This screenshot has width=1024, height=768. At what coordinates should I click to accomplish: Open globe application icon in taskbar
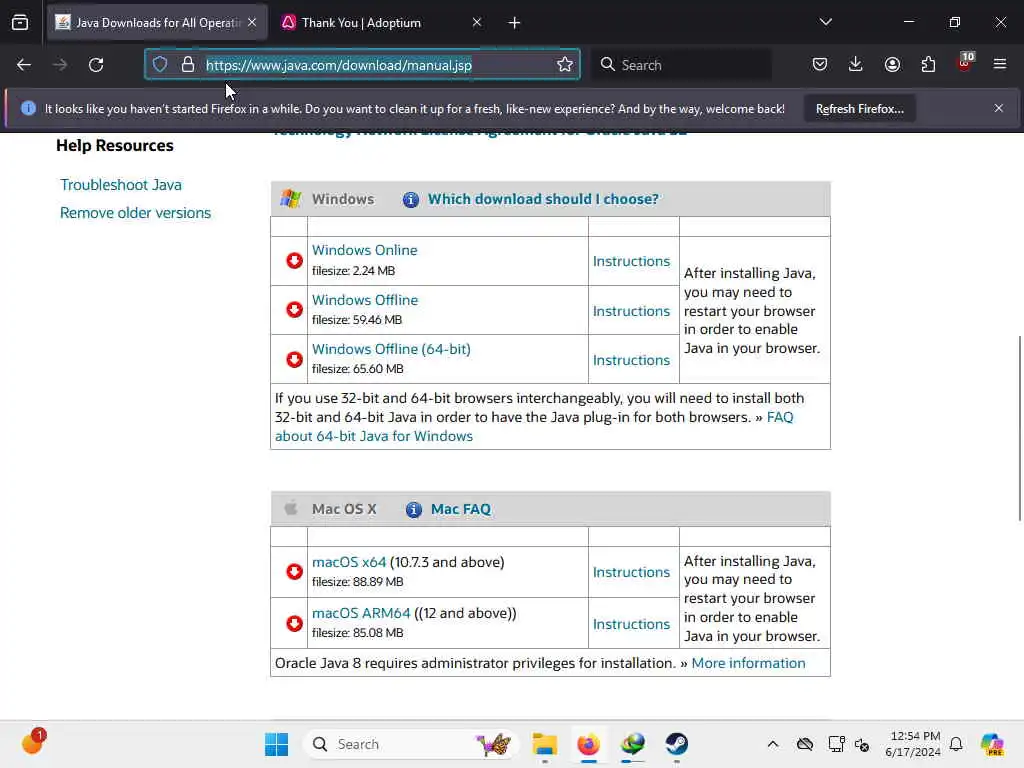pos(633,744)
